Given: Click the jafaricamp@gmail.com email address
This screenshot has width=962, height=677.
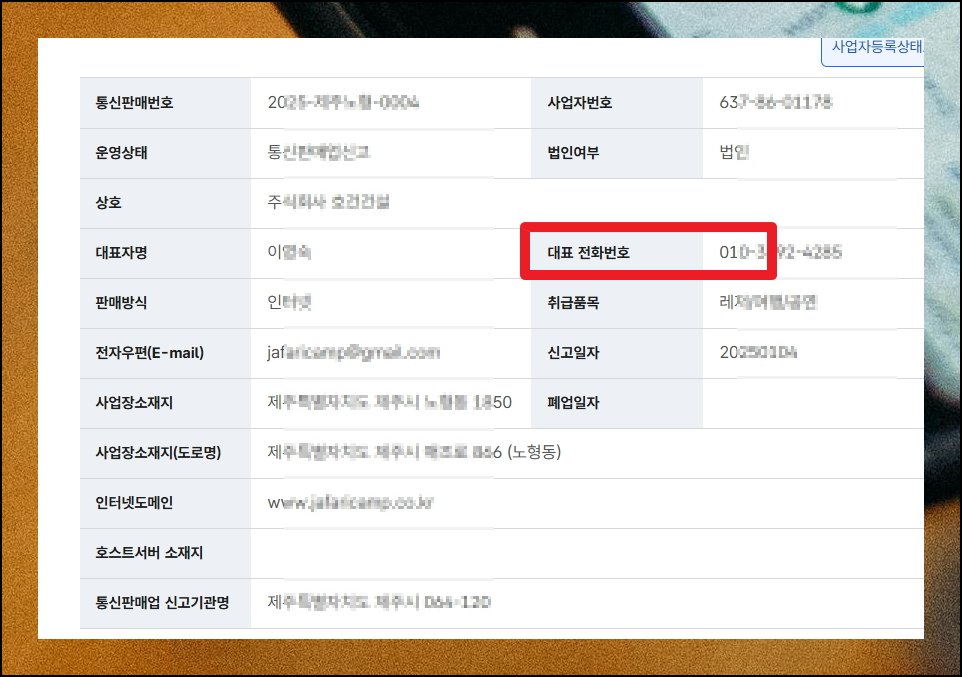Looking at the screenshot, I should [354, 353].
